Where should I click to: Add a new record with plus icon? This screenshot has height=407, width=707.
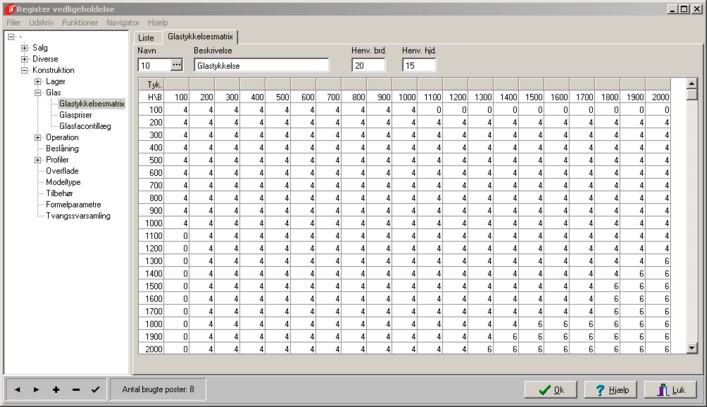[55, 389]
